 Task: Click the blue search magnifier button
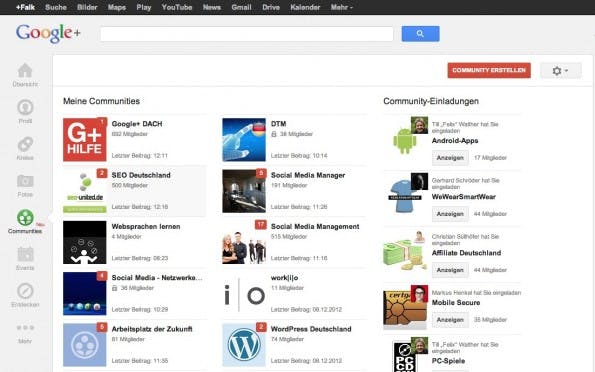click(x=420, y=34)
